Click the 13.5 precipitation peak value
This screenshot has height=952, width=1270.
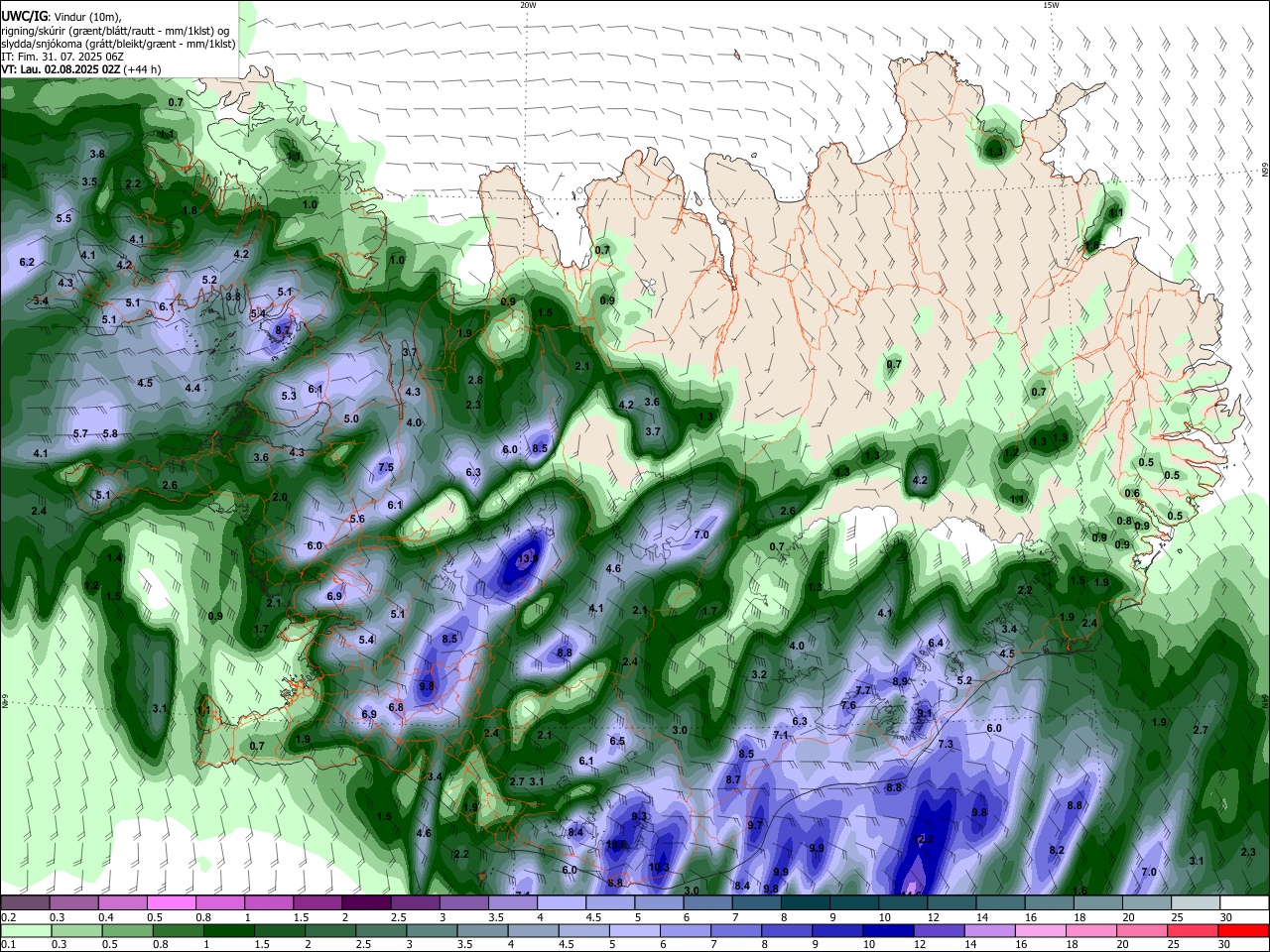pos(527,558)
